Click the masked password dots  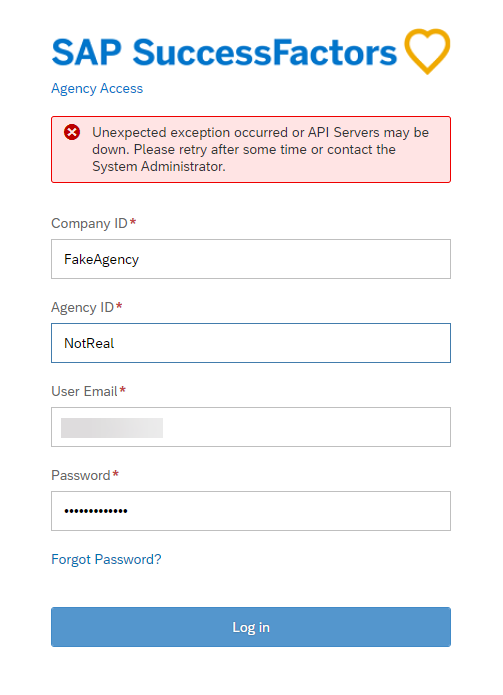96,511
